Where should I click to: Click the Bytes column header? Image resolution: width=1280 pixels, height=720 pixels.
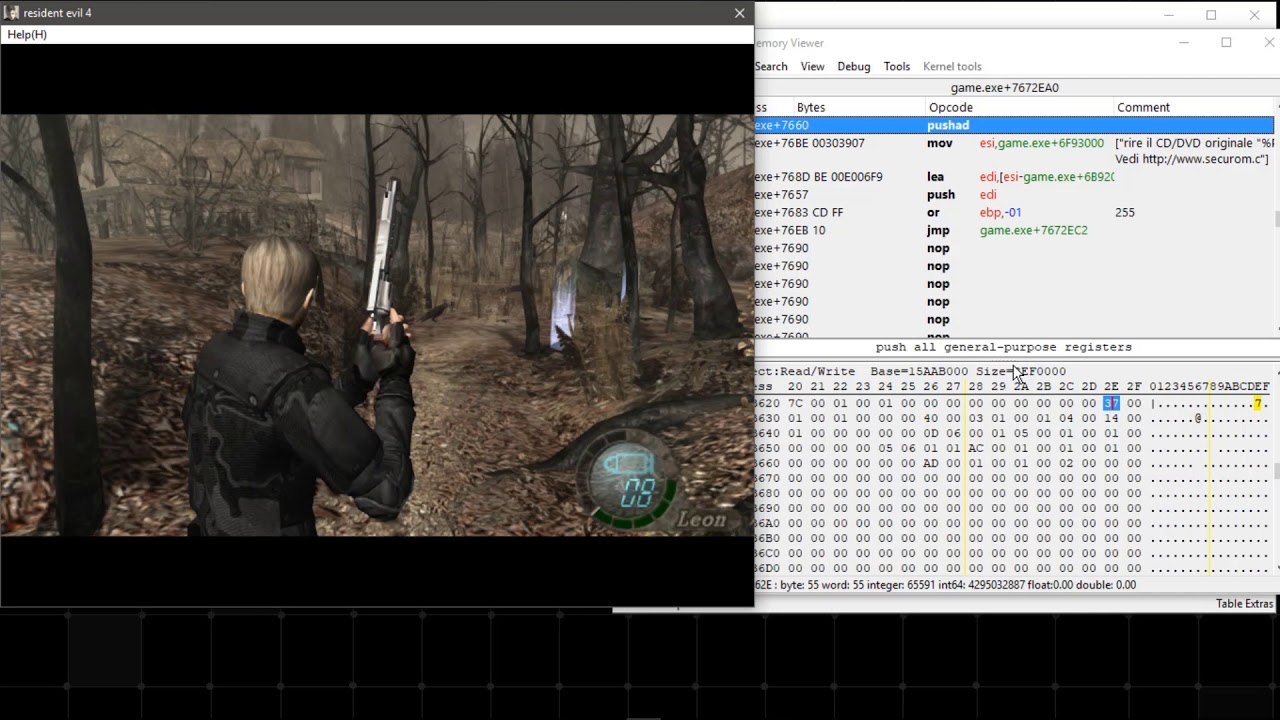[860, 107]
